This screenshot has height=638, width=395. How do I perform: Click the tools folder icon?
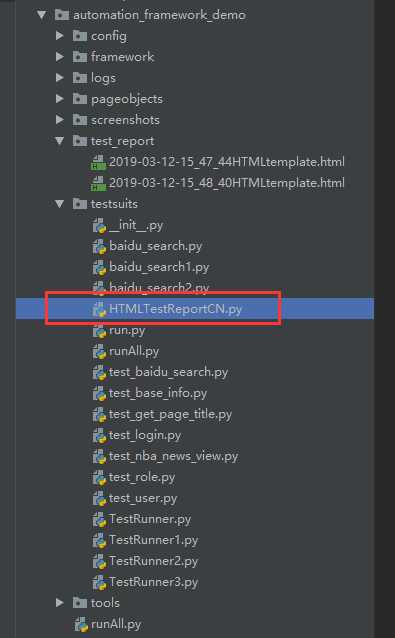tap(80, 603)
